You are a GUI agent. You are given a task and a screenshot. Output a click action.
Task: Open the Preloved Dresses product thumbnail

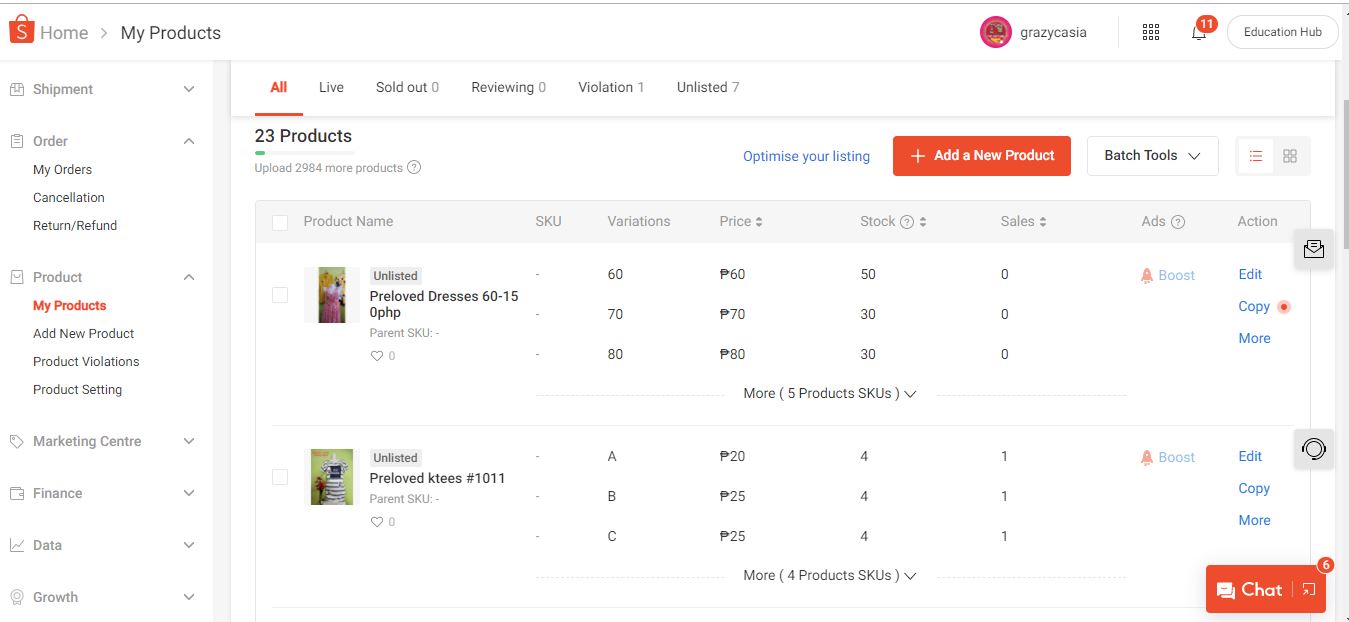point(331,295)
